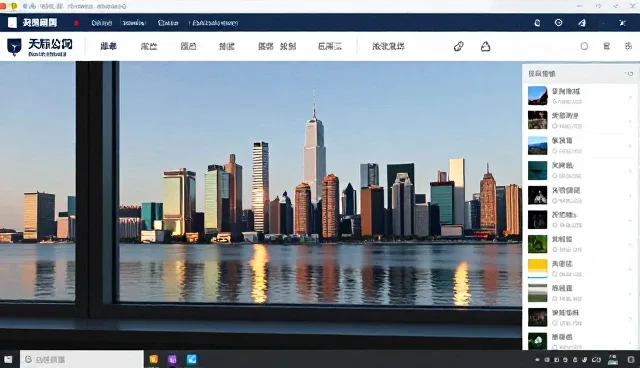Expand the yellow thumbnail row chevron
Screen dimensions: 640x368
point(631,269)
